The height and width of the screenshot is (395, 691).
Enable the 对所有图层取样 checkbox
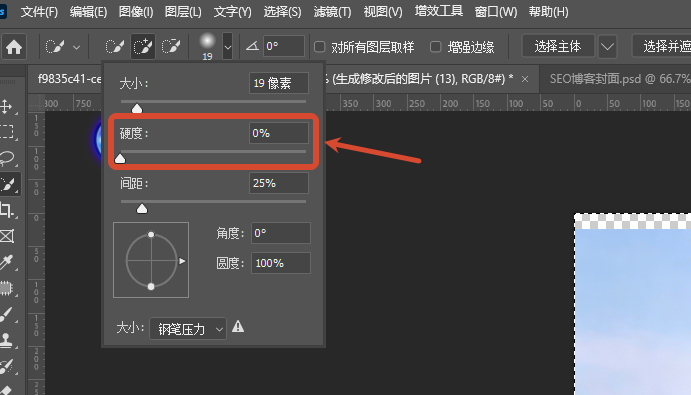(x=319, y=47)
